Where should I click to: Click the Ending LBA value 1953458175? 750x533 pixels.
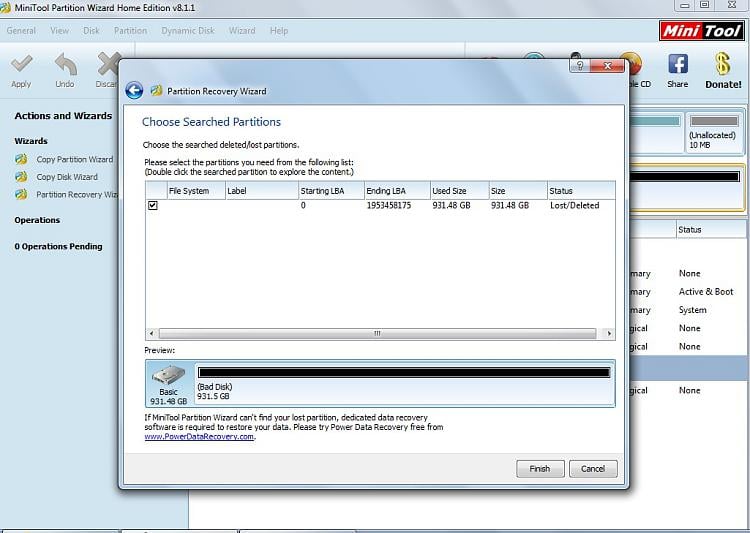click(389, 205)
